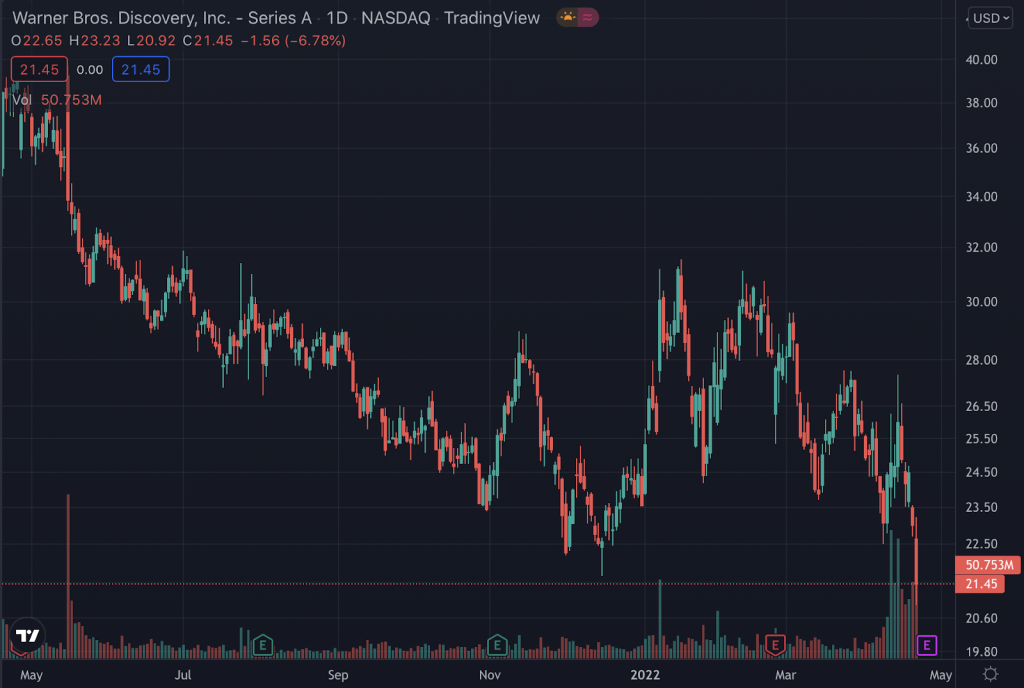Click the 30.00 price axis label
1024x688 pixels.
click(x=982, y=302)
